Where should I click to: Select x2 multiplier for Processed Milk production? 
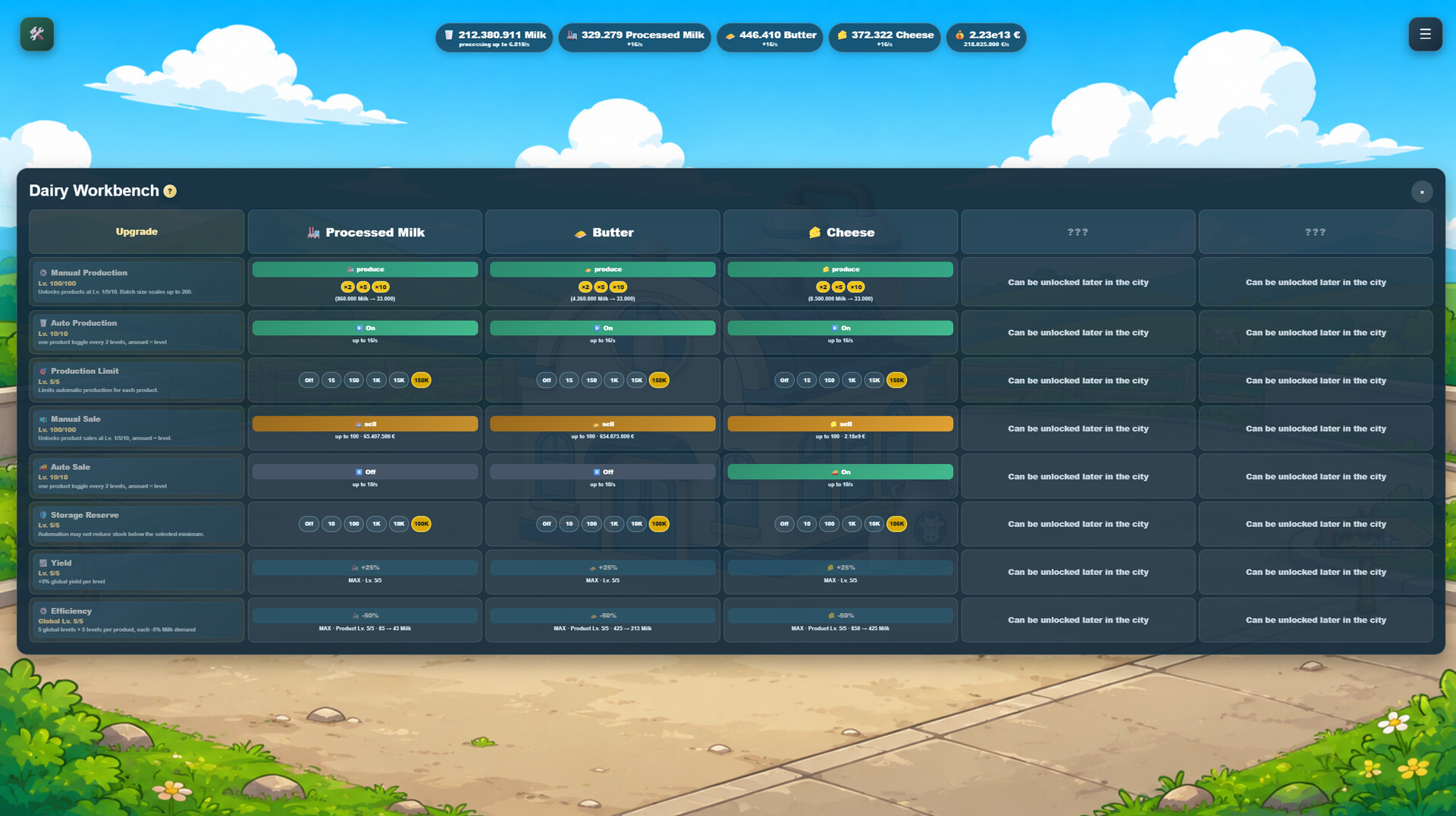click(347, 287)
